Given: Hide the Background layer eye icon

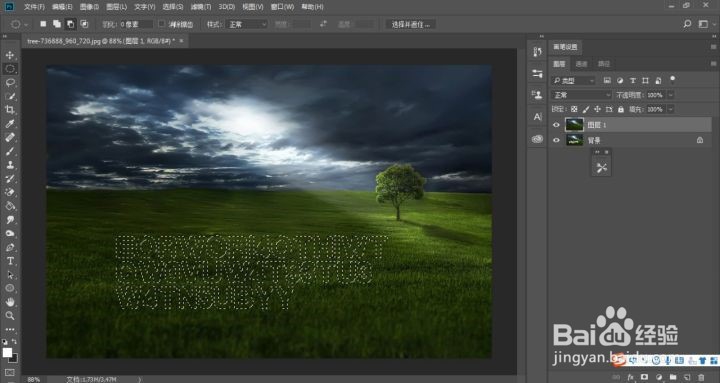Looking at the screenshot, I should [x=557, y=140].
